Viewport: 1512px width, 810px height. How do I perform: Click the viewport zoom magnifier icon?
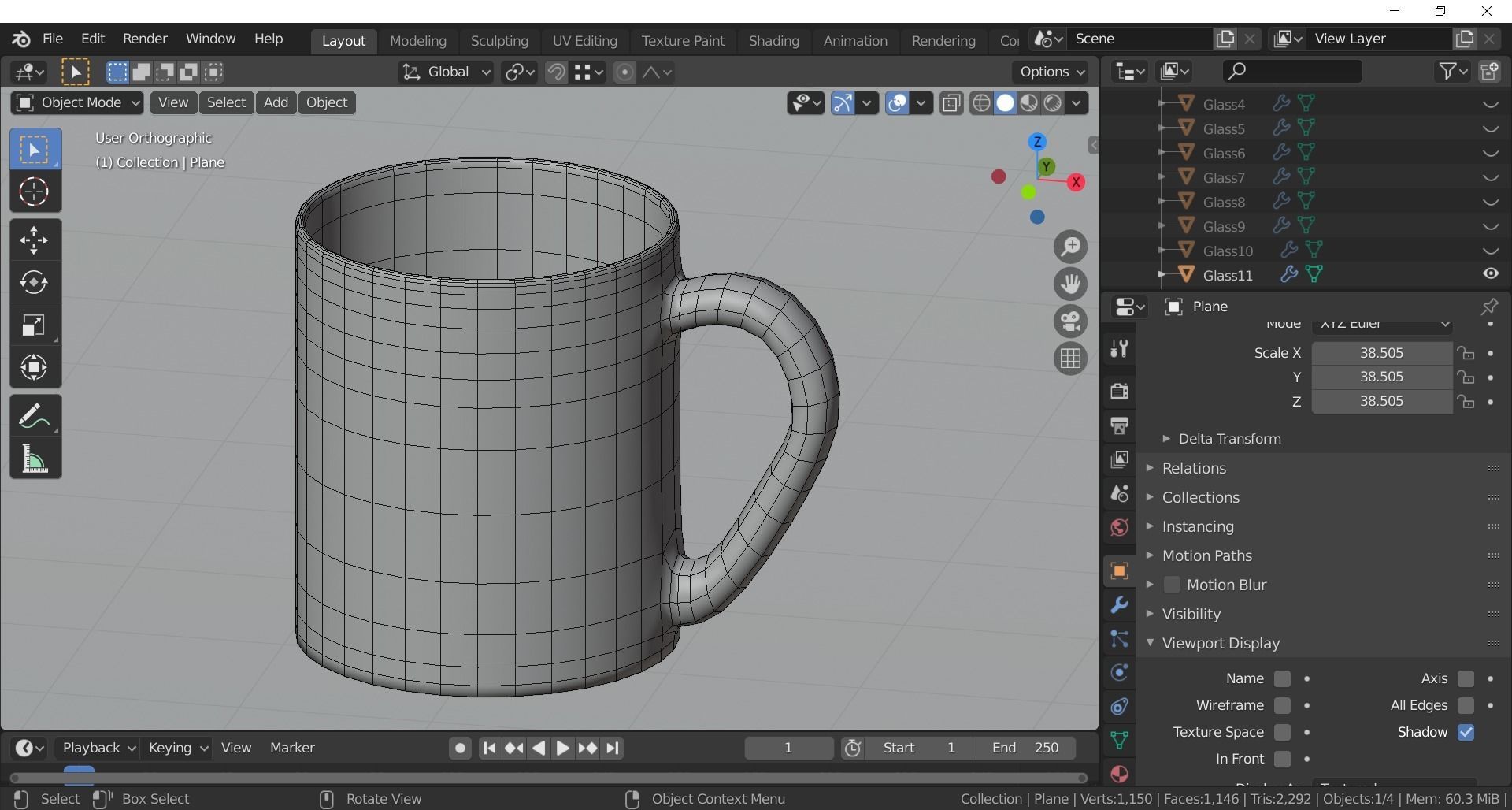(1070, 247)
